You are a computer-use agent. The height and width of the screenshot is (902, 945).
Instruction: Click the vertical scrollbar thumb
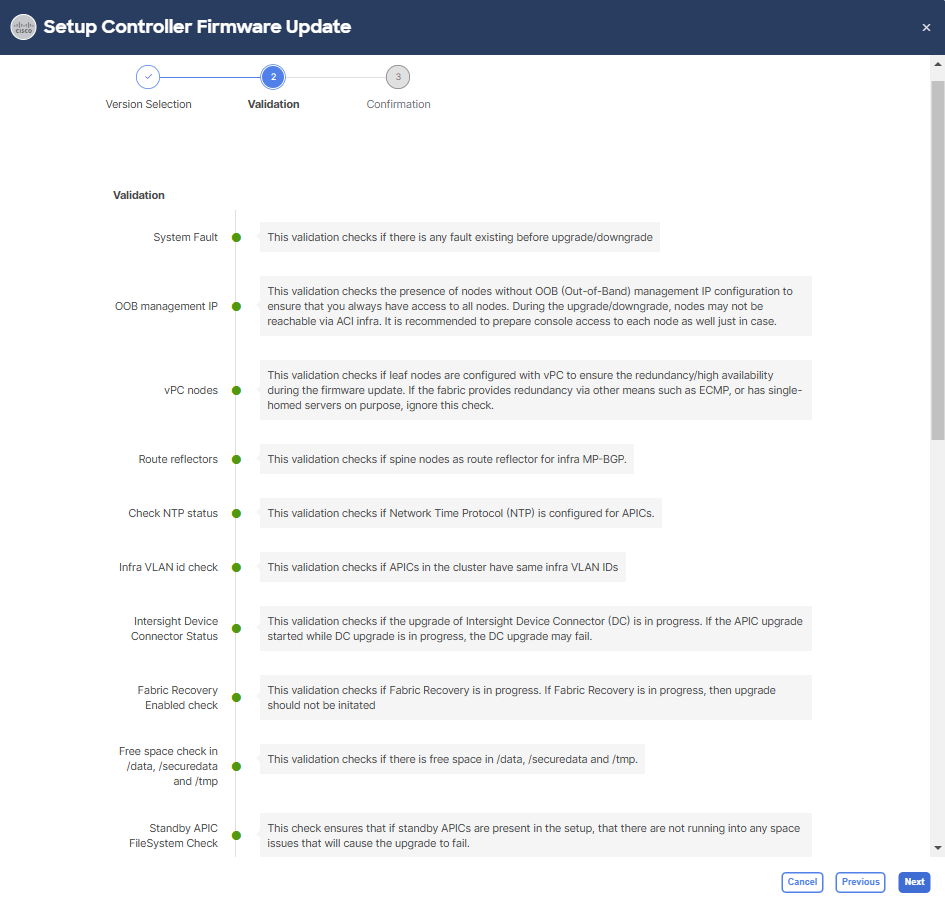point(937,260)
